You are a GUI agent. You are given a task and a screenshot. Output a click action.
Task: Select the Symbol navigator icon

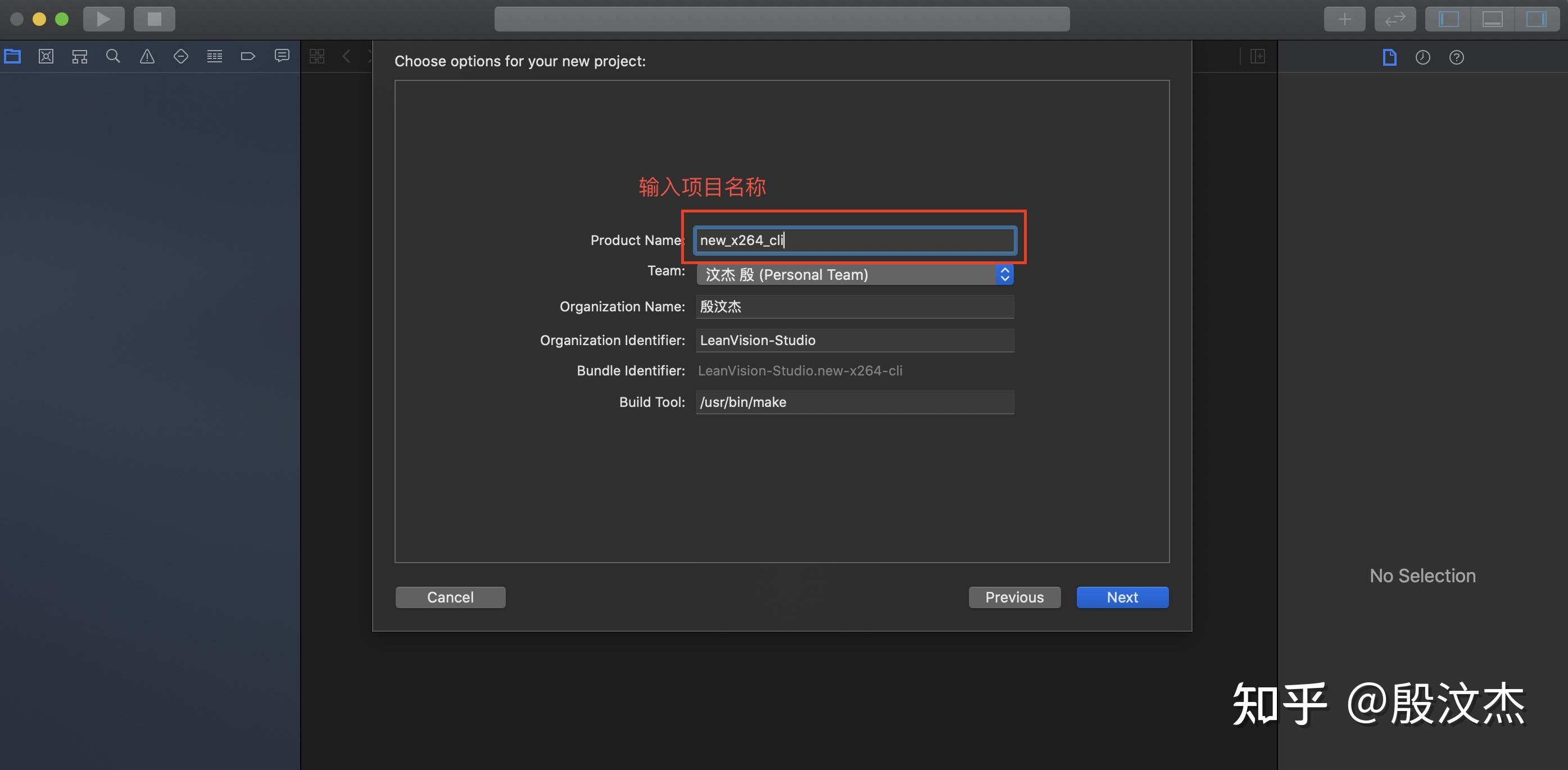click(80, 57)
